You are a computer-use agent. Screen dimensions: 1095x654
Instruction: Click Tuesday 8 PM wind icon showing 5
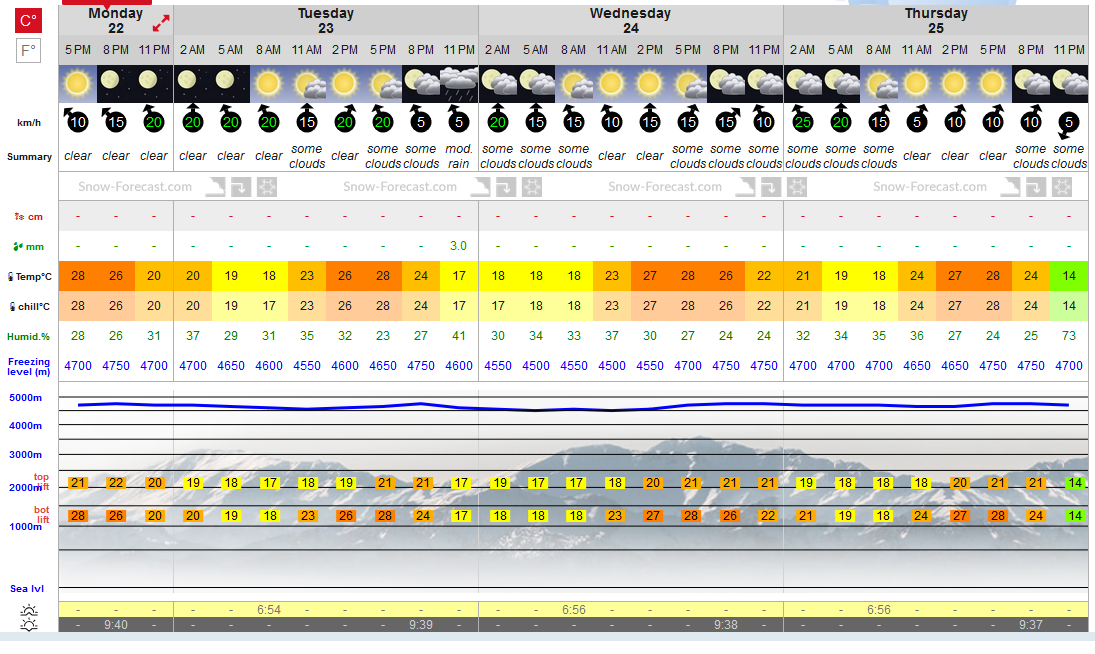[421, 121]
